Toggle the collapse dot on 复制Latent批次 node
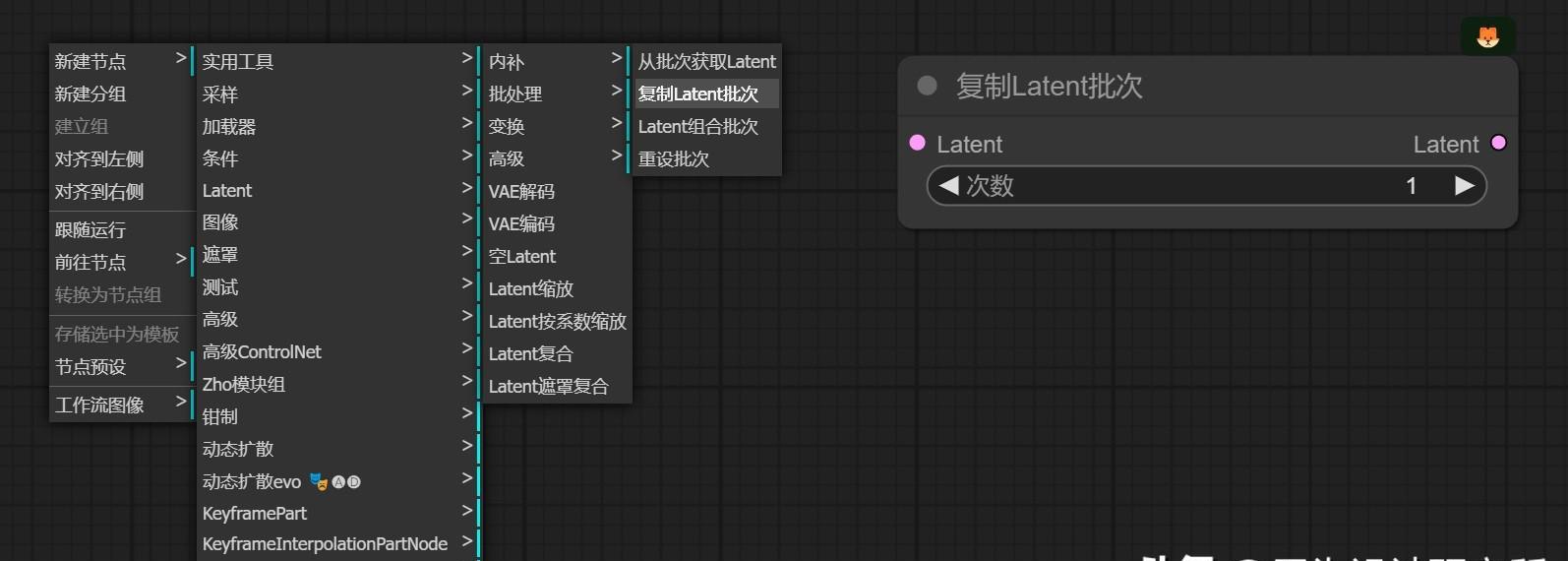This screenshot has height=561, width=1568. point(927,86)
